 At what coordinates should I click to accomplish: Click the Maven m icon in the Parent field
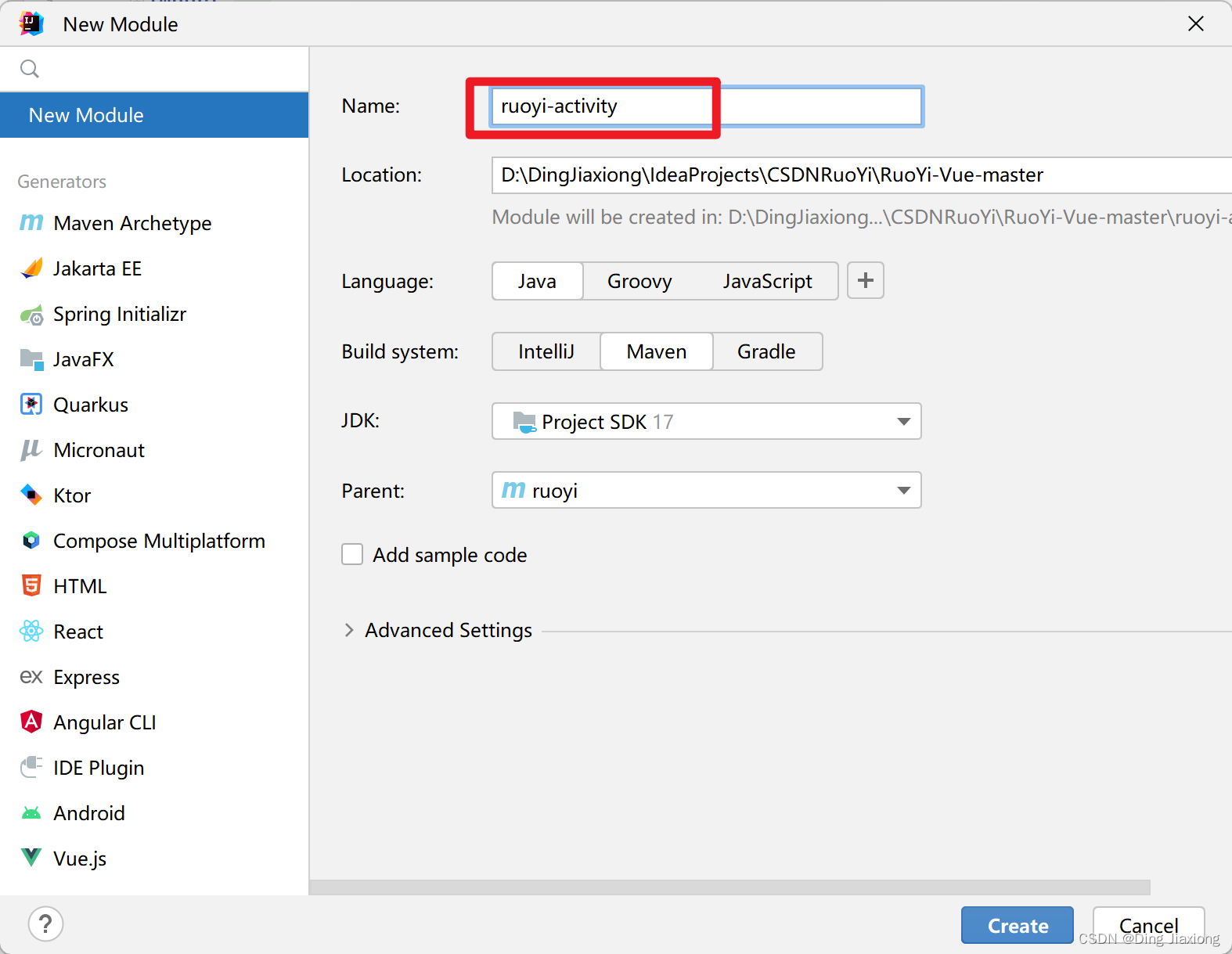click(x=513, y=490)
